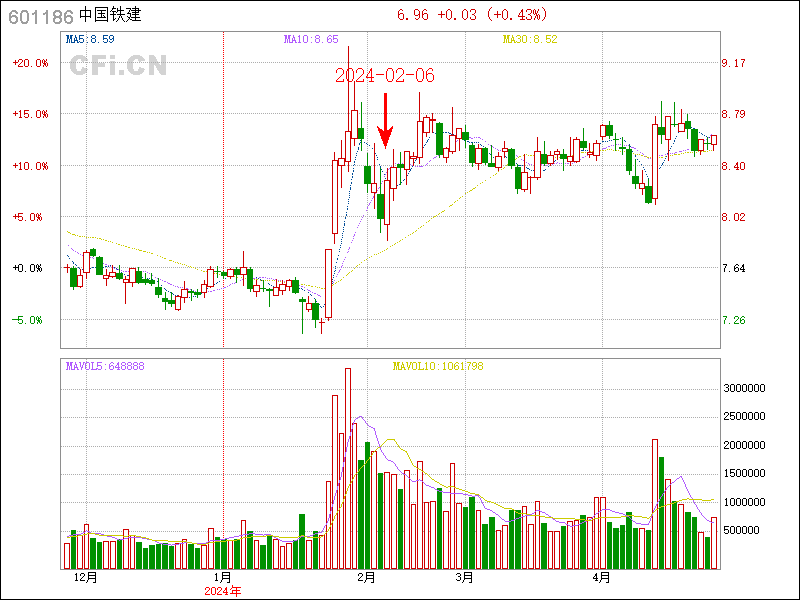Click the 2024年 year label
This screenshot has height=600, width=800.
coord(222,591)
